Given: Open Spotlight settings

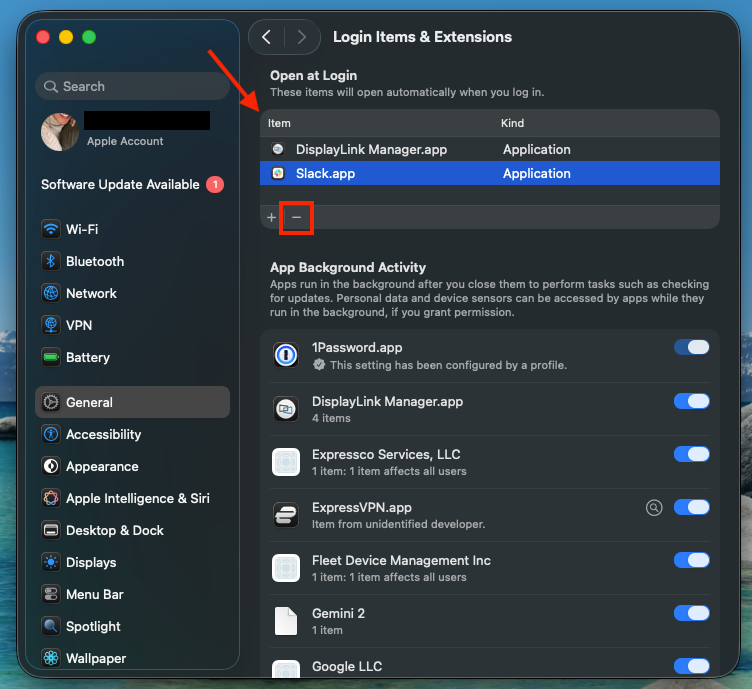Looking at the screenshot, I should 132,627.
